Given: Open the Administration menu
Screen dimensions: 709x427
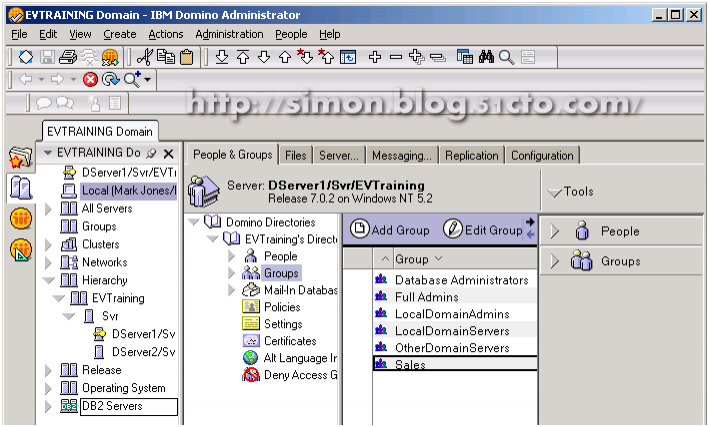Looking at the screenshot, I should (229, 34).
